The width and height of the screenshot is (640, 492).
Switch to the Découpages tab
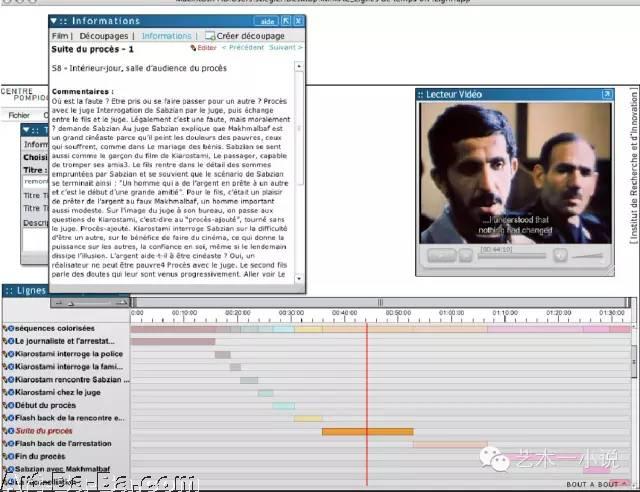point(104,36)
